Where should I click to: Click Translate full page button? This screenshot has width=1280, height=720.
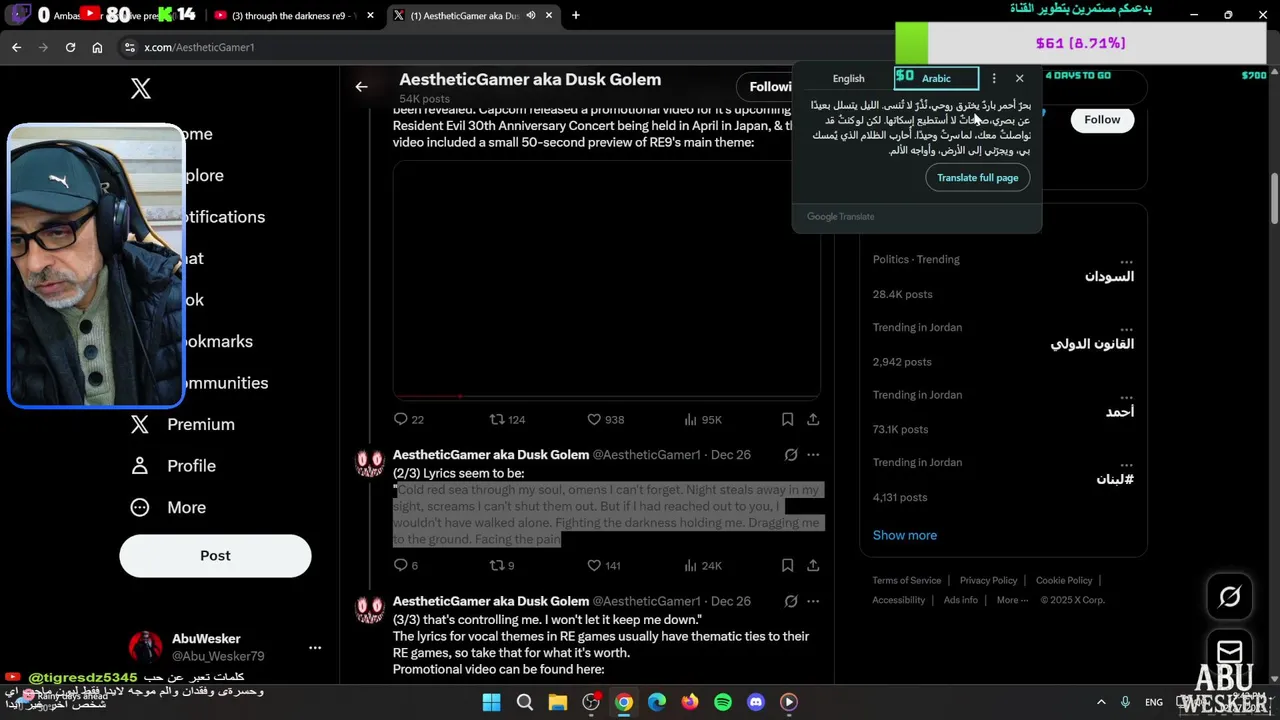point(977,177)
